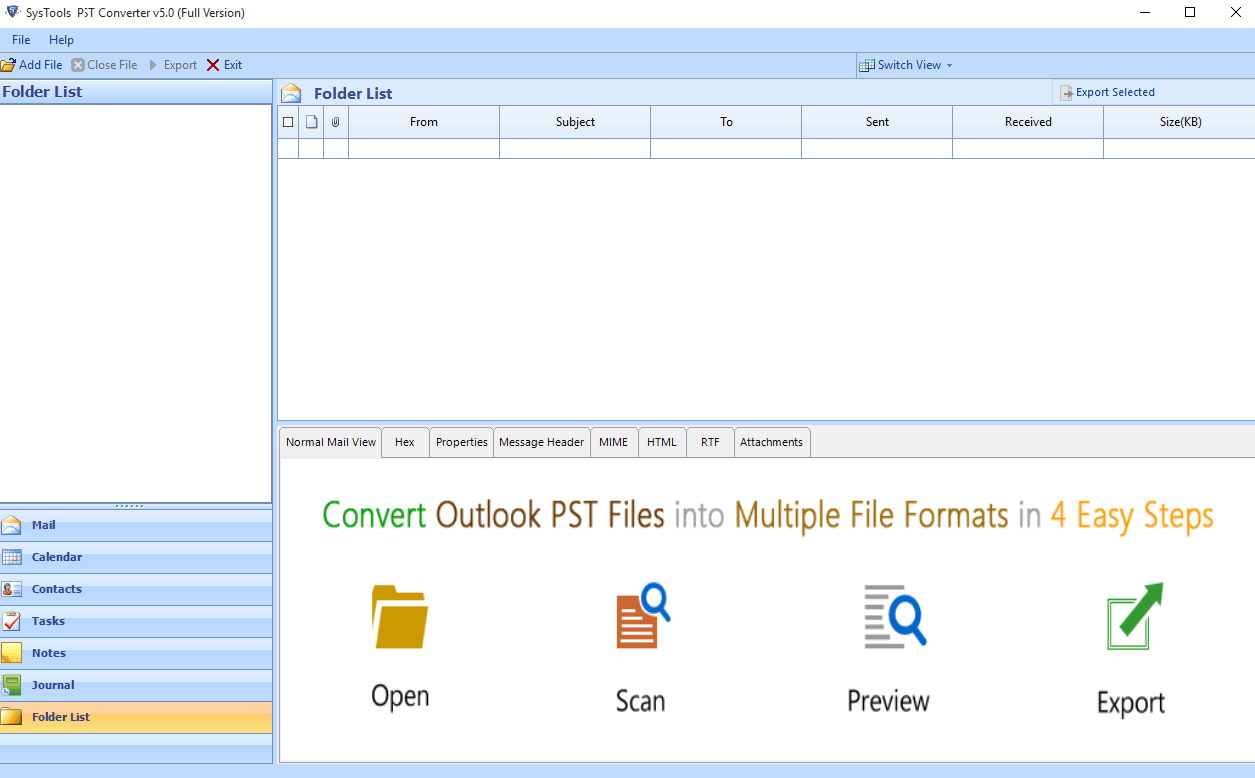Select the Tasks checklist icon
Image resolution: width=1255 pixels, height=778 pixels.
12,621
